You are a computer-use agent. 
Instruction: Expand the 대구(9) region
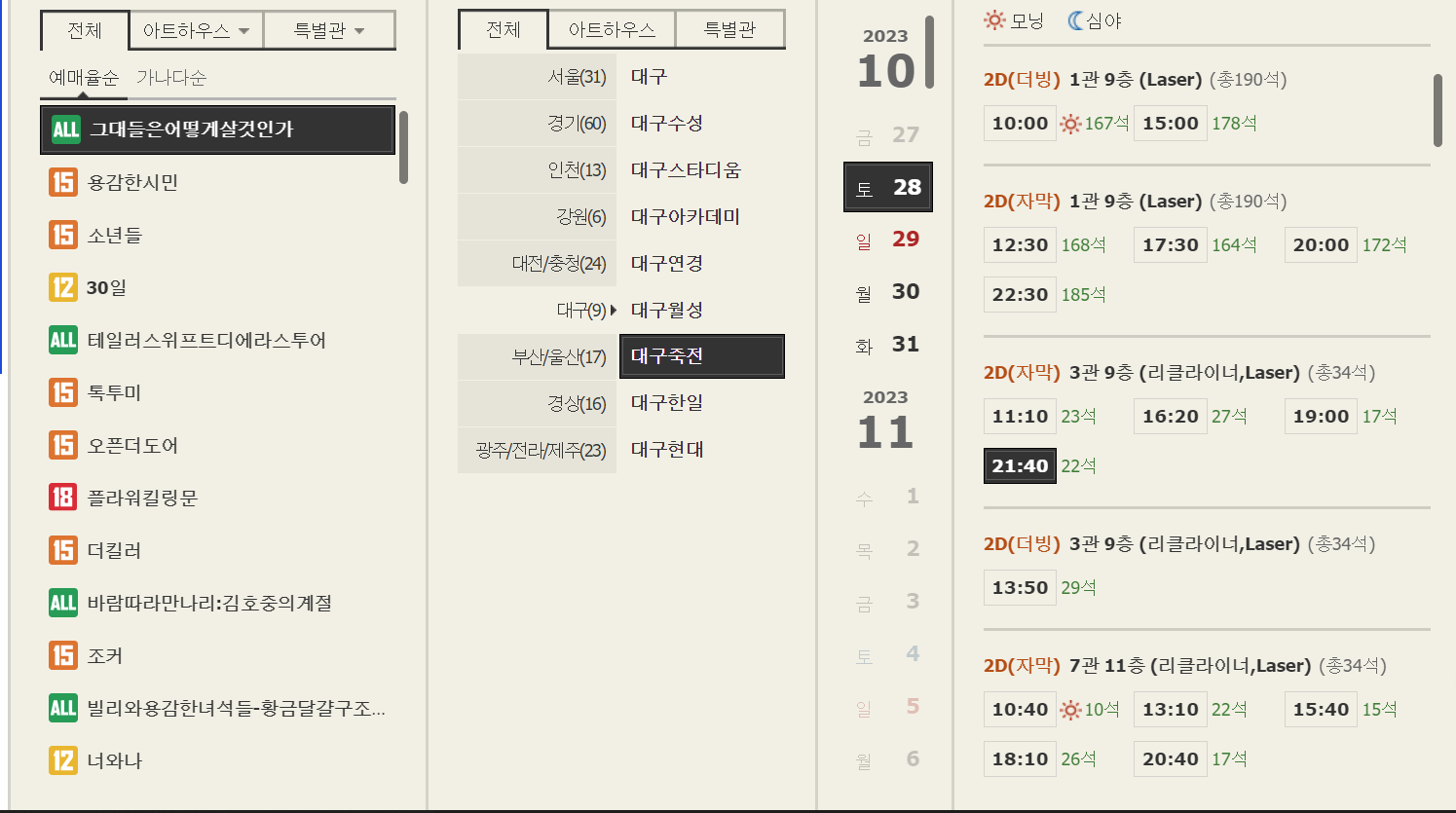click(x=538, y=310)
